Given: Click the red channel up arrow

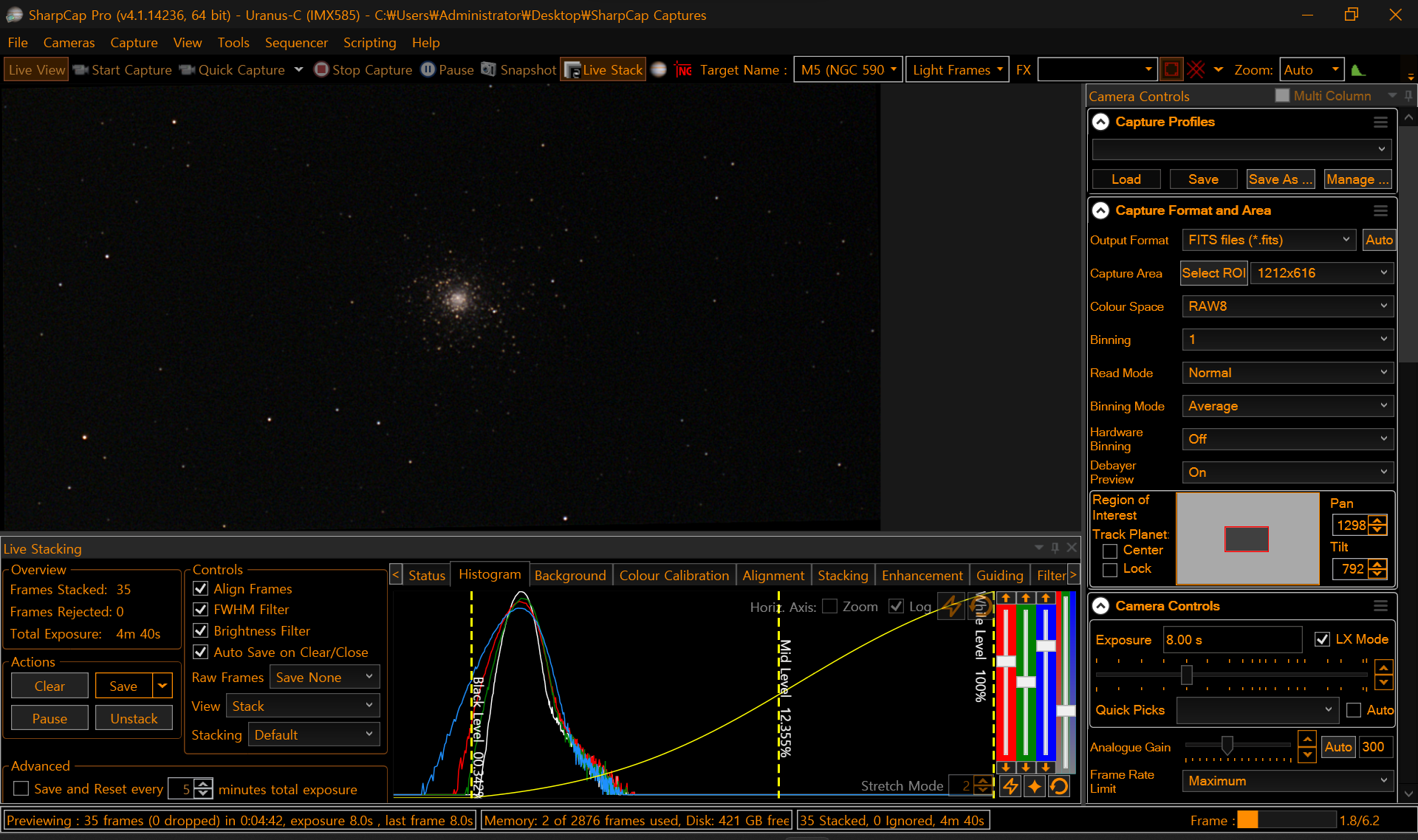Looking at the screenshot, I should click(x=1006, y=597).
